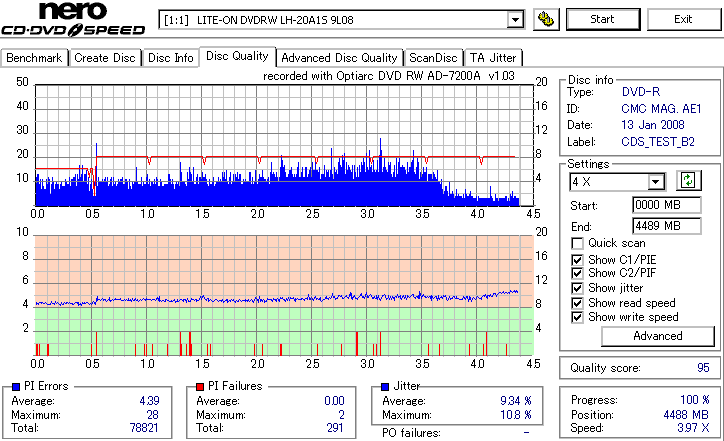
Task: Toggle the Show jitter checkbox
Action: click(577, 288)
